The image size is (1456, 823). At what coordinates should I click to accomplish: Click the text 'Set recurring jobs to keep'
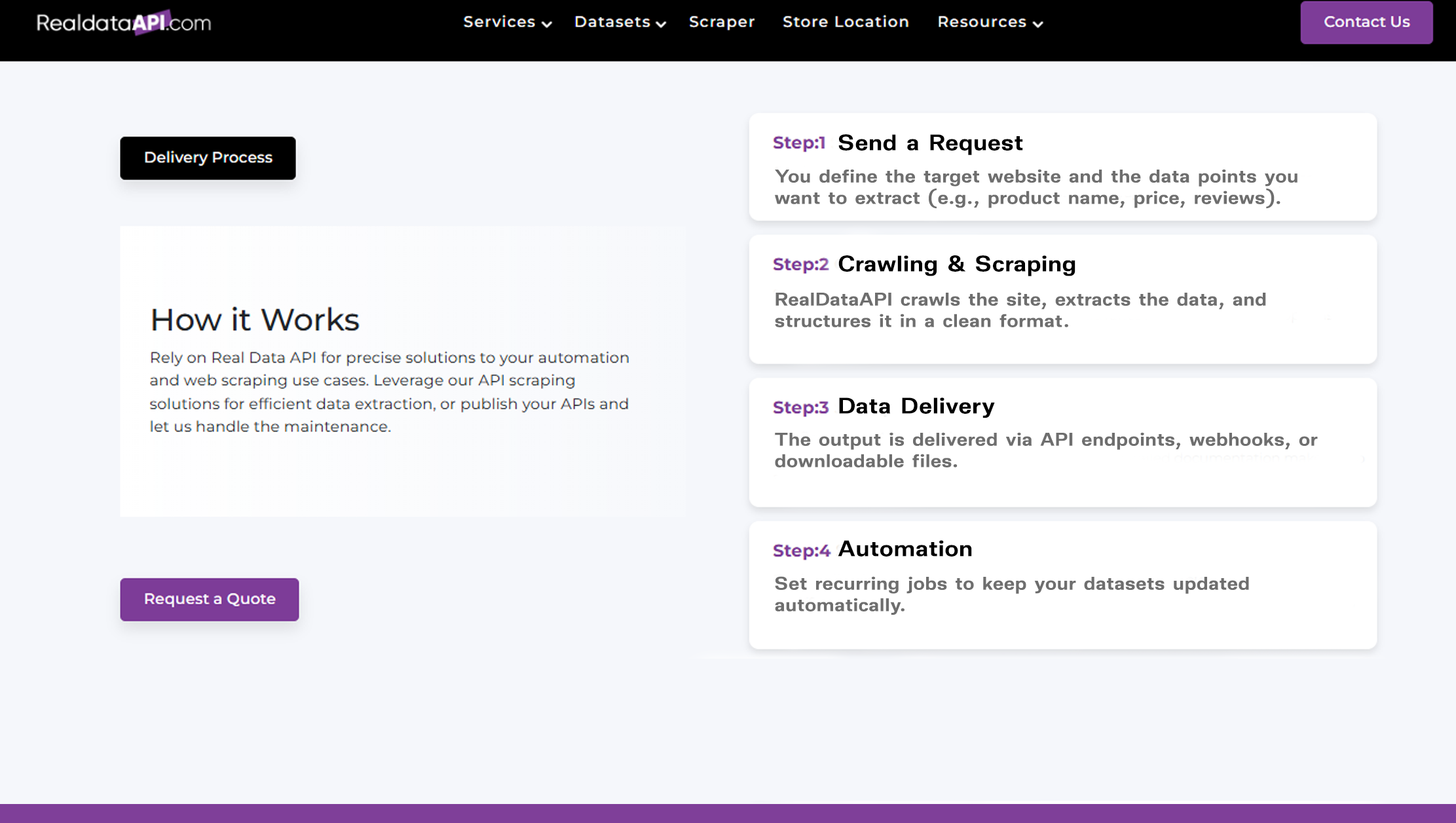[1012, 594]
